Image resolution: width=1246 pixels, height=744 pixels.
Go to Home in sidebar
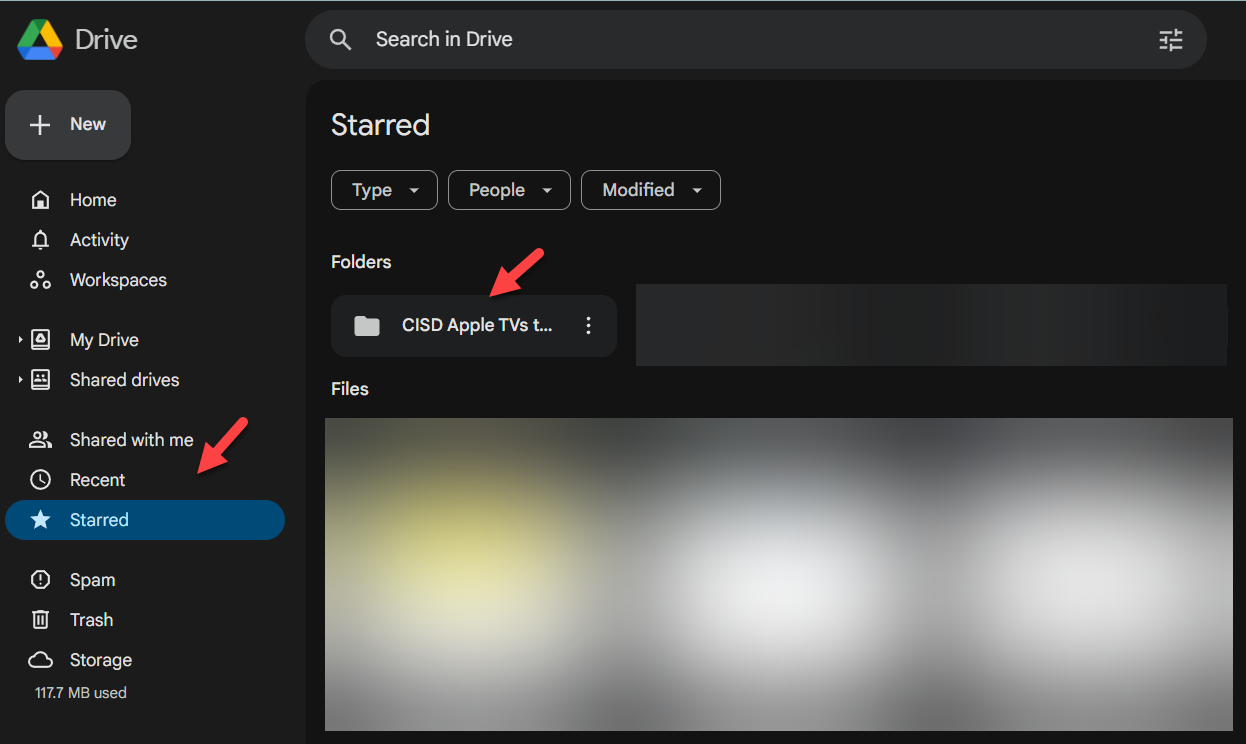tap(92, 200)
